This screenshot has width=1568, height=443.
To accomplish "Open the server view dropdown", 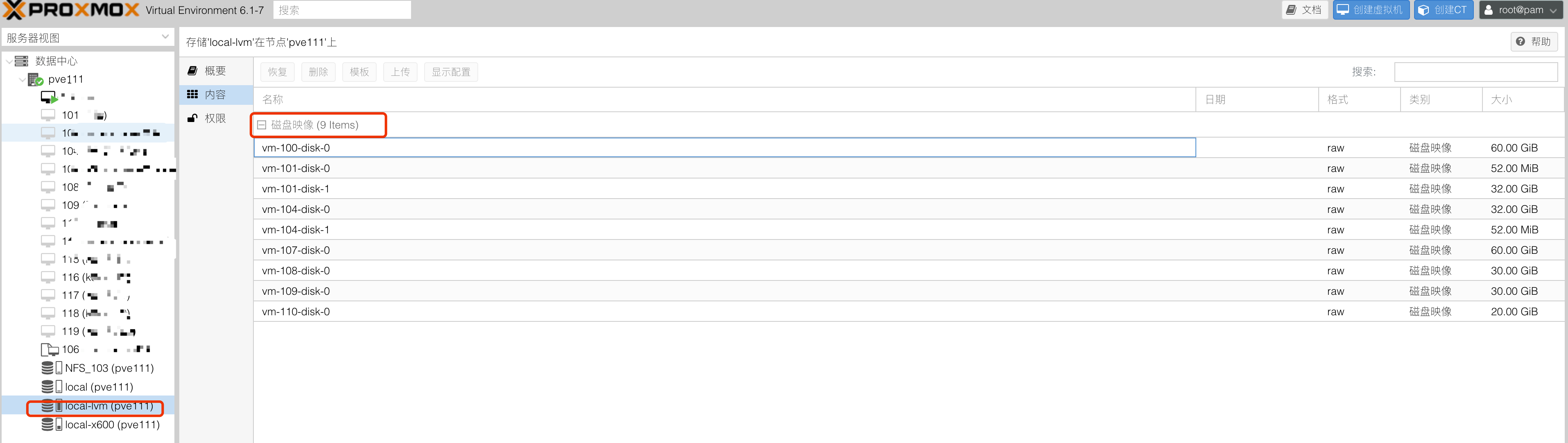I will [x=165, y=37].
